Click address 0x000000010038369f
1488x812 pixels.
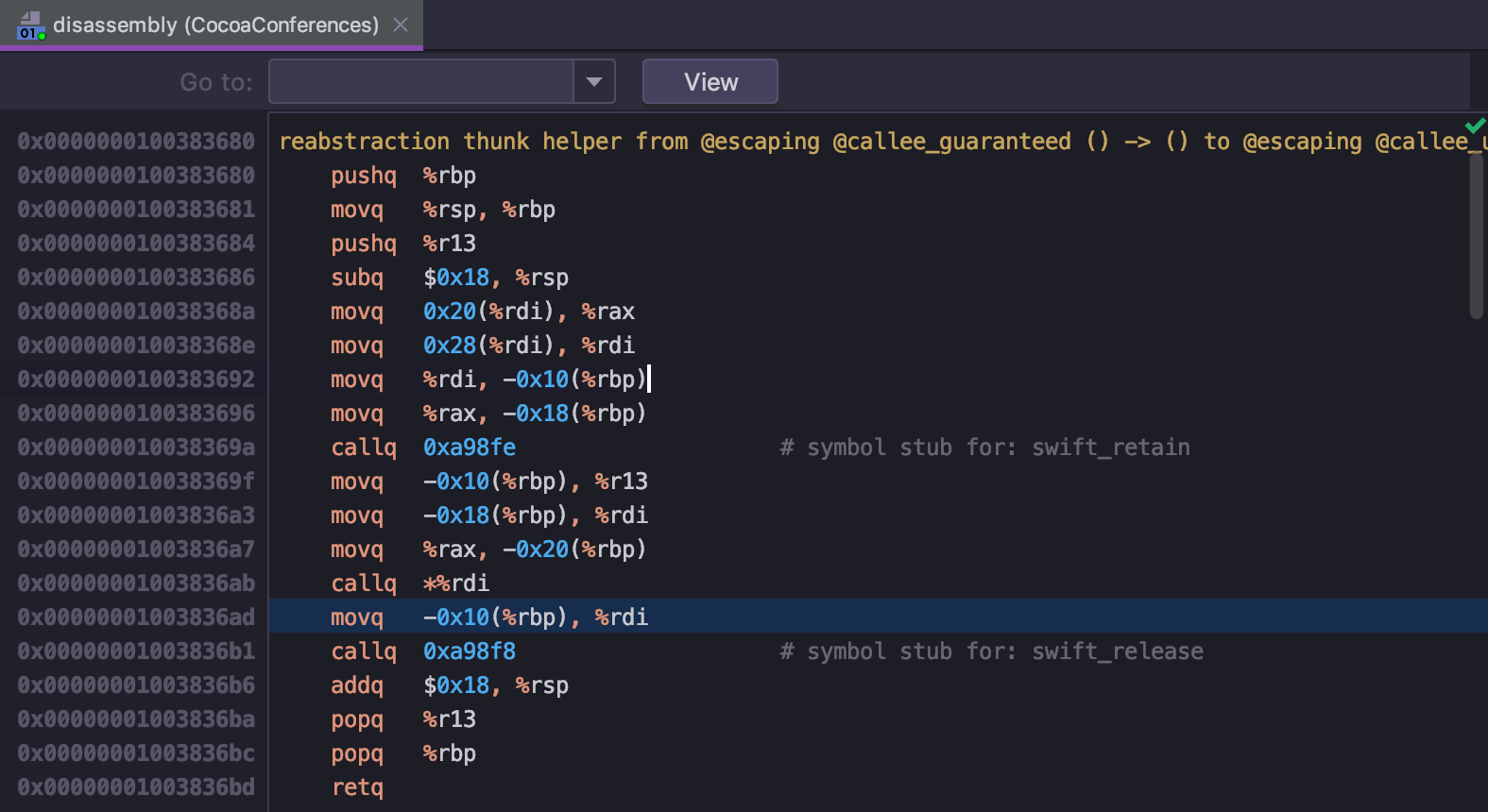tap(136, 482)
